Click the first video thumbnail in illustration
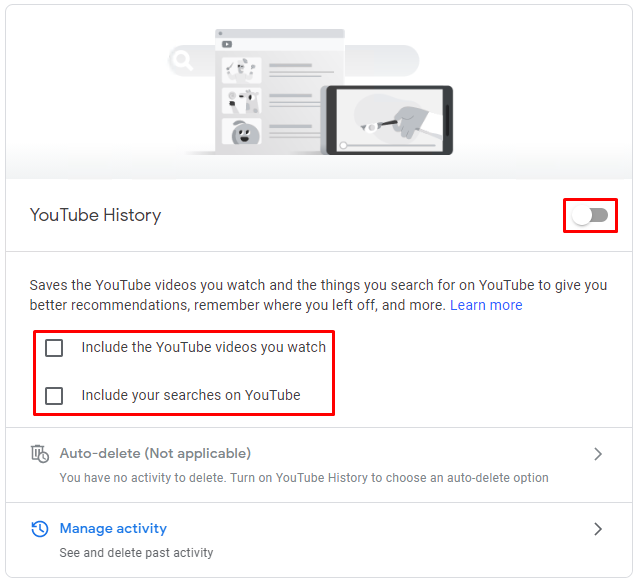 point(242,70)
